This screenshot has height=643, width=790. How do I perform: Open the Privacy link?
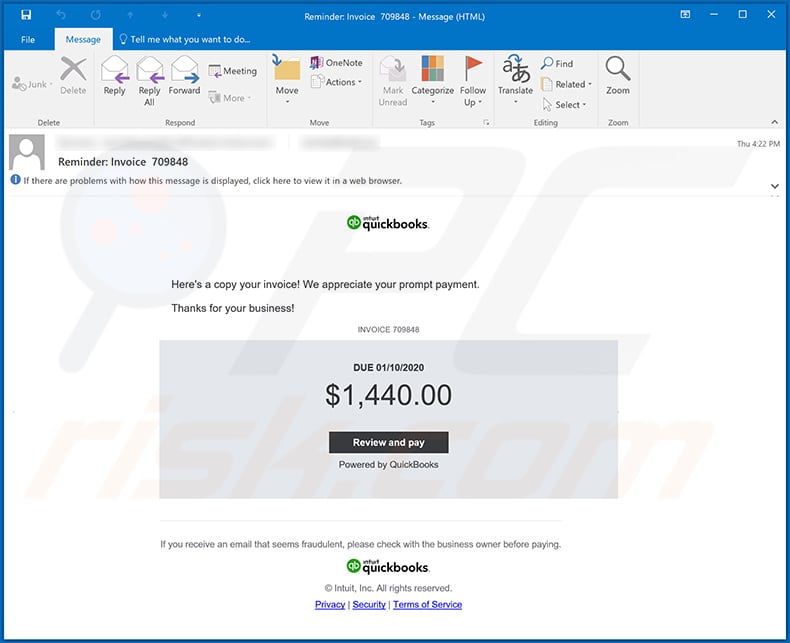click(330, 604)
